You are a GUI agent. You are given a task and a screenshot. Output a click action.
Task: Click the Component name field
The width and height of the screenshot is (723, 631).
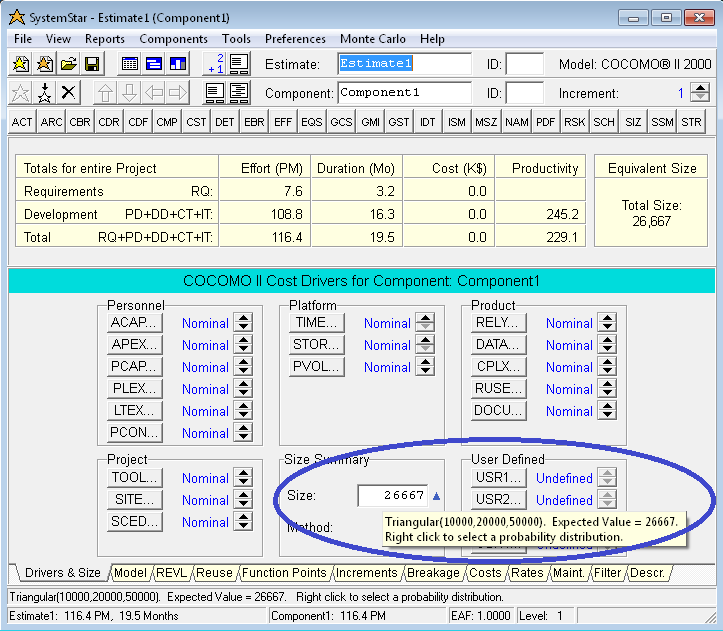[404, 93]
